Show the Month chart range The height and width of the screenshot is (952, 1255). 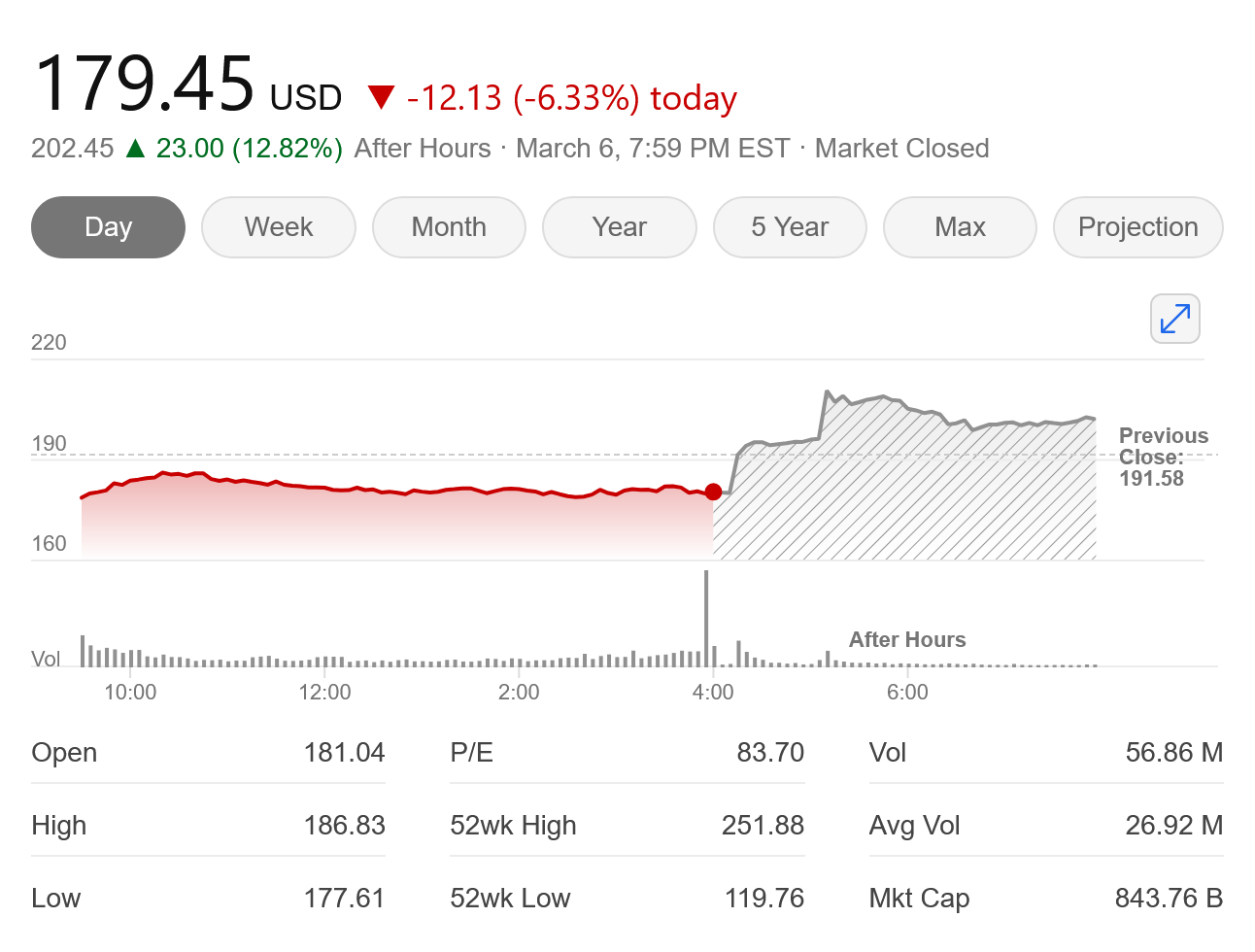[x=449, y=227]
